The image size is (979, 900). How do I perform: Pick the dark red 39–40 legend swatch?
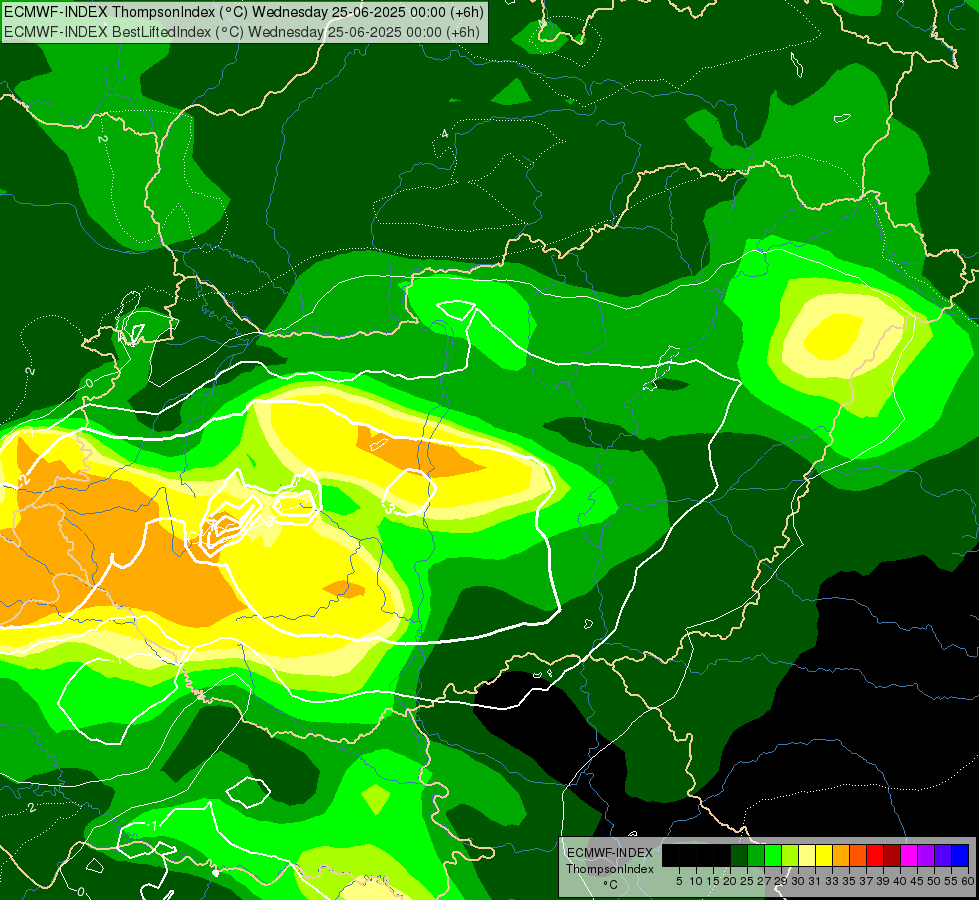(892, 855)
